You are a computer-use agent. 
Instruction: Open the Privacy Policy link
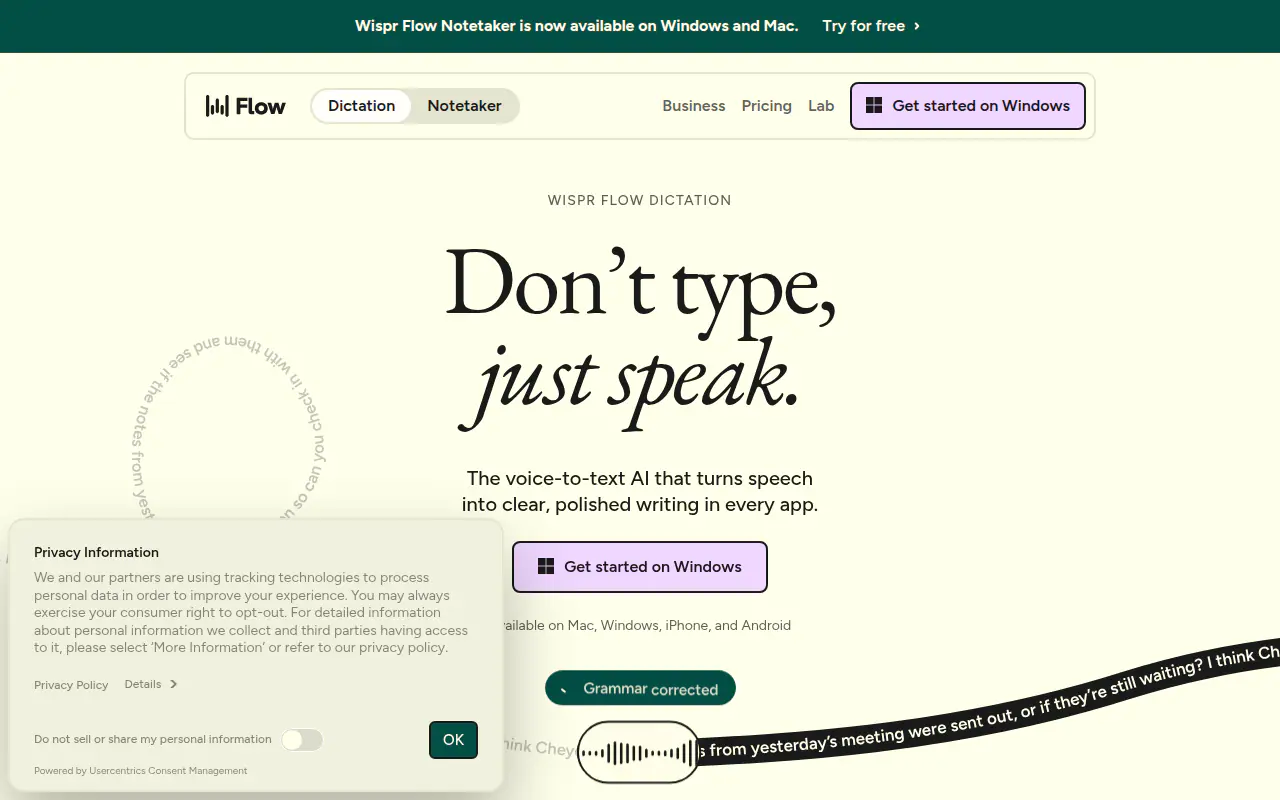71,685
